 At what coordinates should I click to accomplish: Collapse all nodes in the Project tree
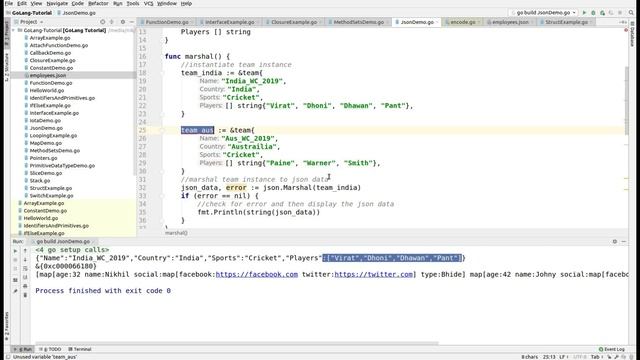click(x=111, y=22)
